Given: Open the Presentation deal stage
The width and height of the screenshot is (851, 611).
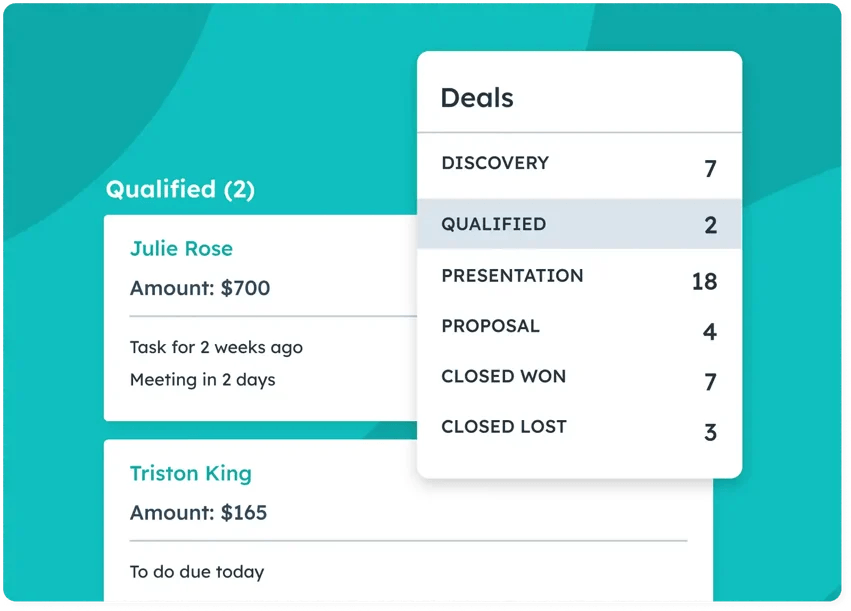Looking at the screenshot, I should (579, 276).
